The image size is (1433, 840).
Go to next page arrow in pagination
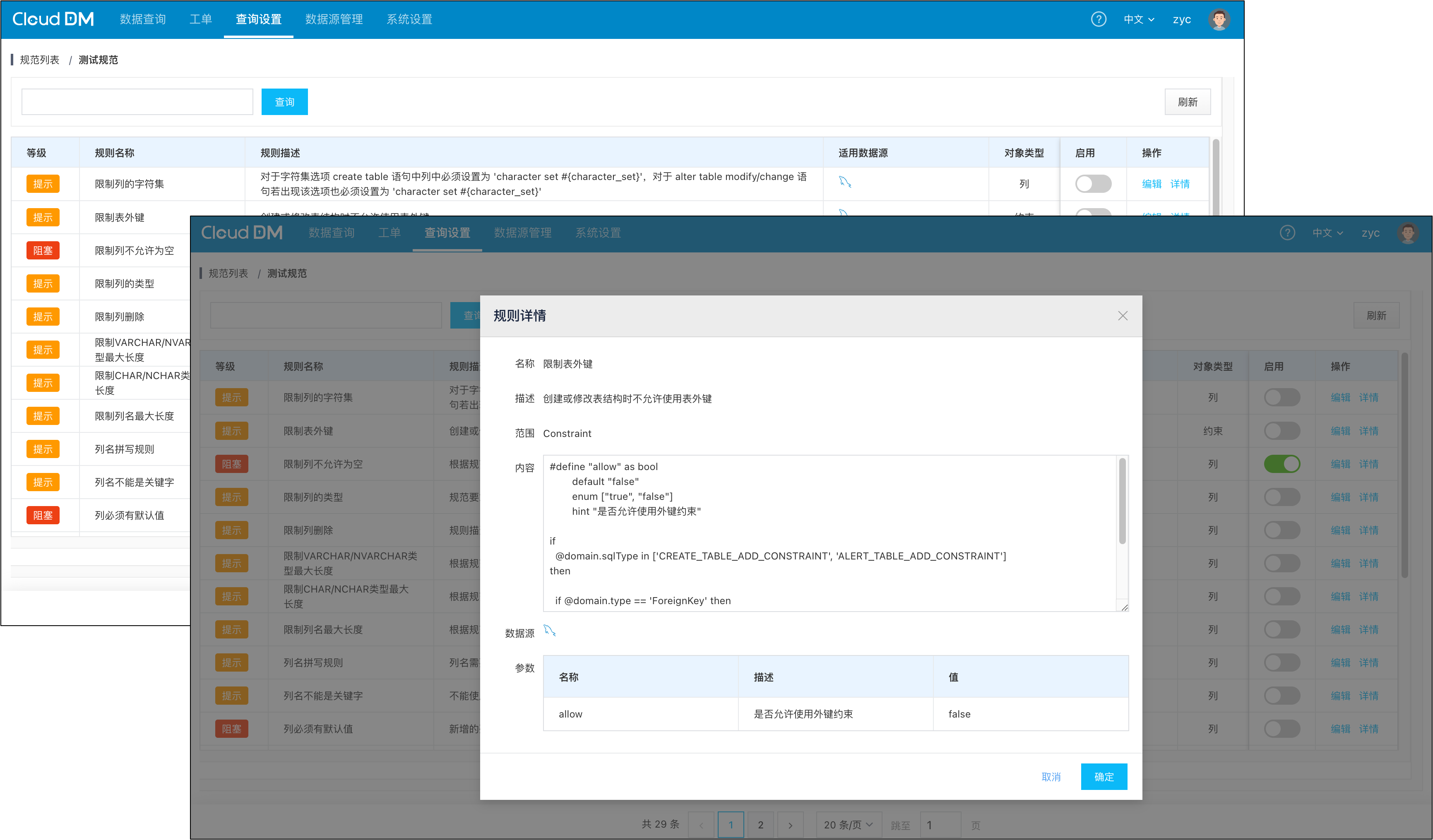(x=790, y=825)
